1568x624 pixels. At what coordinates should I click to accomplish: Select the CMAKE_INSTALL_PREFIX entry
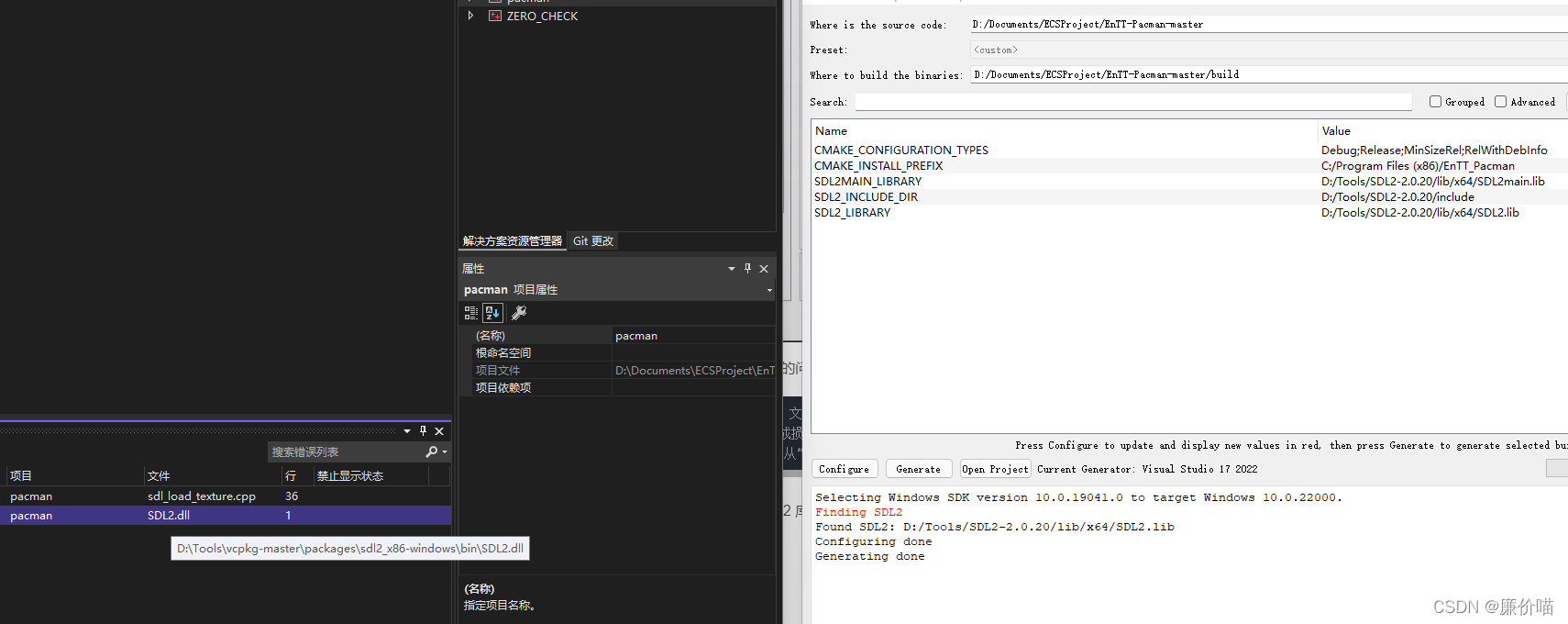pyautogui.click(x=878, y=165)
